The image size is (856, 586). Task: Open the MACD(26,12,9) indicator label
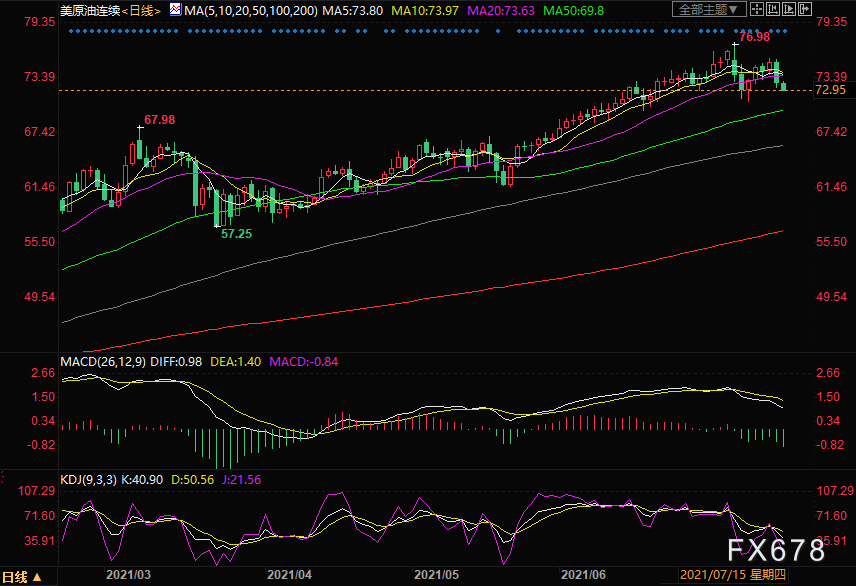tap(101, 360)
